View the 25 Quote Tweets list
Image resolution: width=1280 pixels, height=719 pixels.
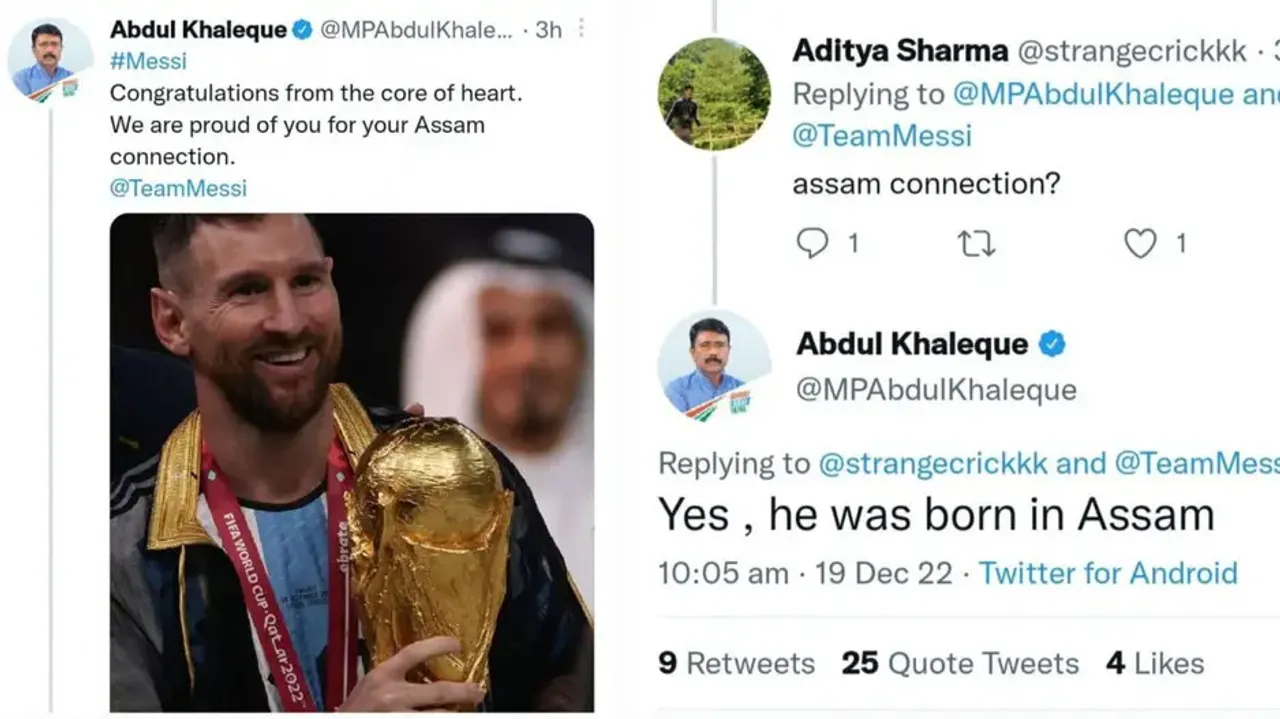click(x=960, y=663)
